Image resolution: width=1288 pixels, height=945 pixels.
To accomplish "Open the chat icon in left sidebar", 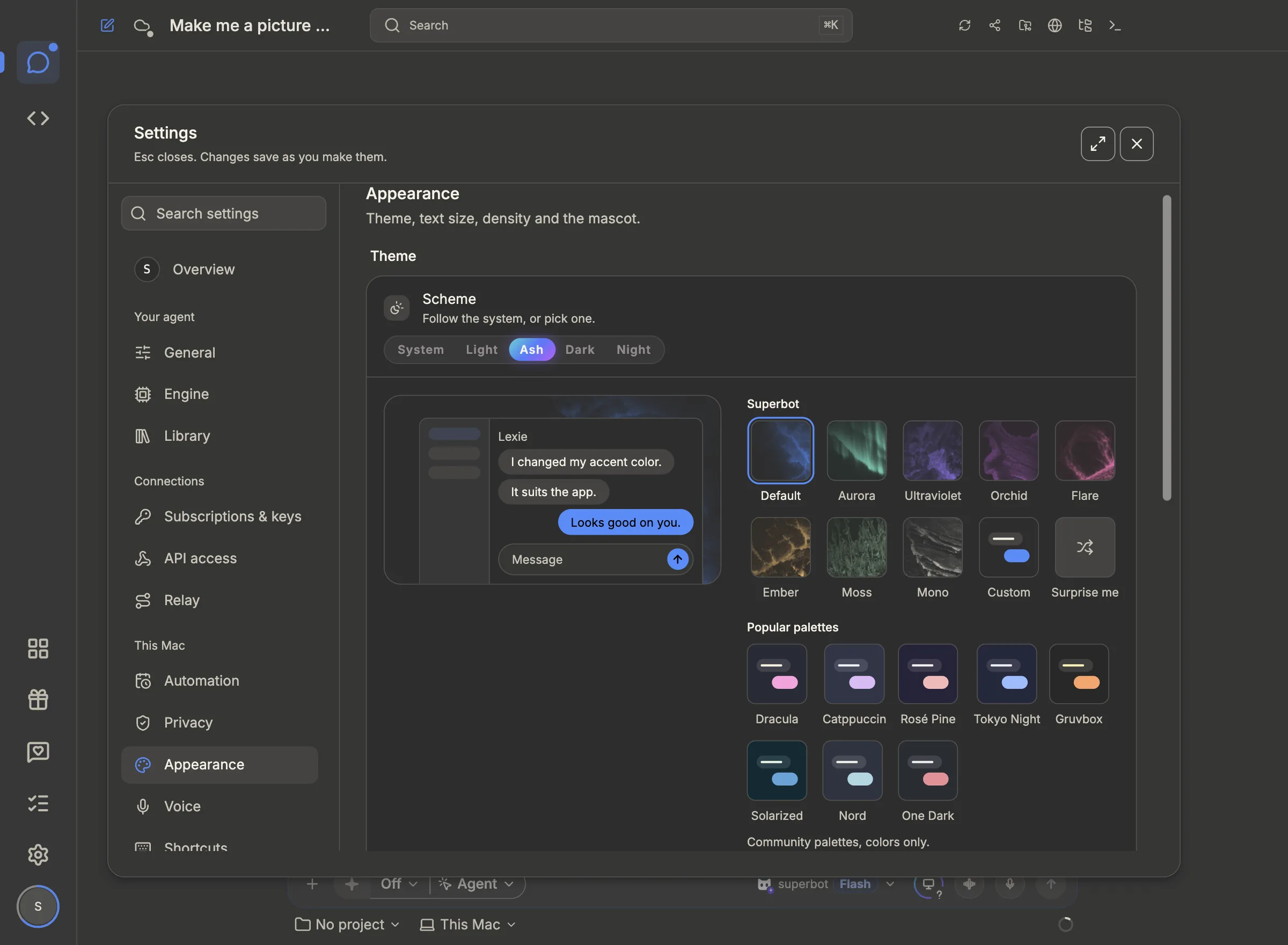I will pos(38,62).
